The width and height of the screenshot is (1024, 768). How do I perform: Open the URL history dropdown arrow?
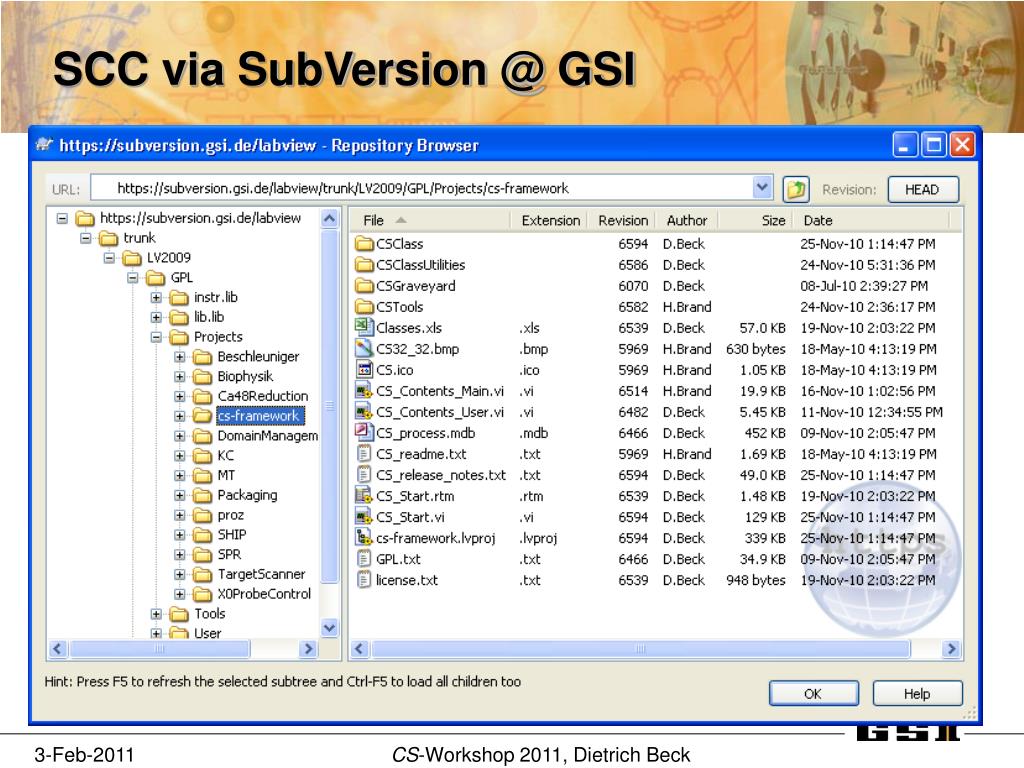(x=761, y=188)
